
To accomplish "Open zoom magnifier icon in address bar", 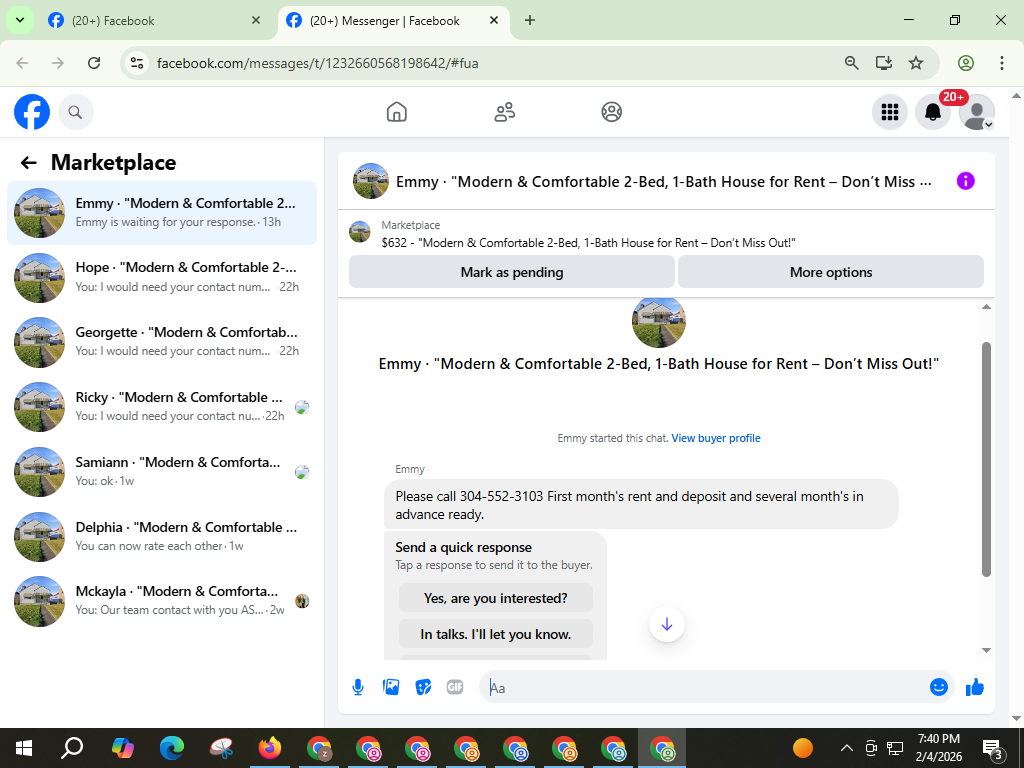I will [x=852, y=63].
